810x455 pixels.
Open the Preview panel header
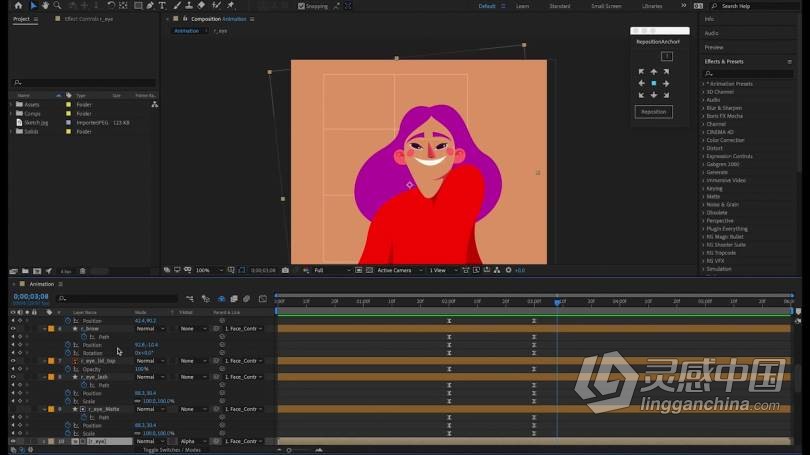tap(713, 47)
